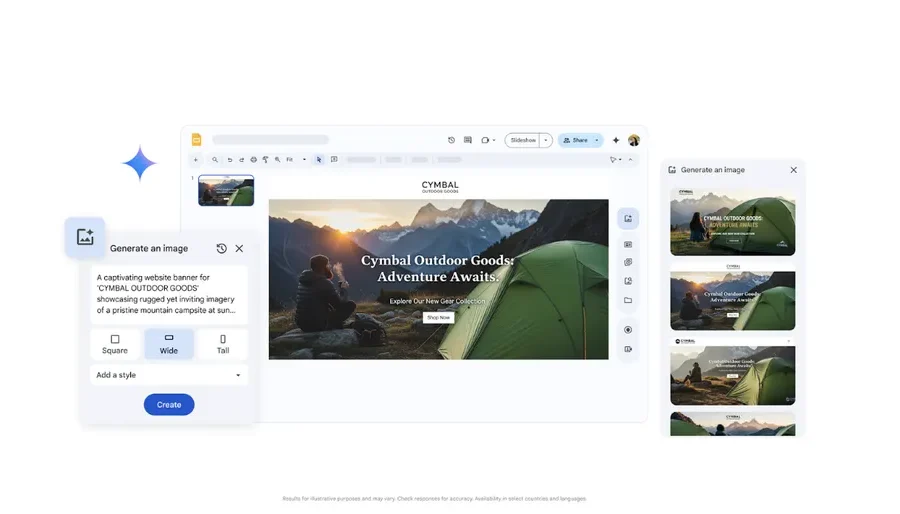Open the user account avatar
Viewport: 900px width, 514px height.
[634, 140]
